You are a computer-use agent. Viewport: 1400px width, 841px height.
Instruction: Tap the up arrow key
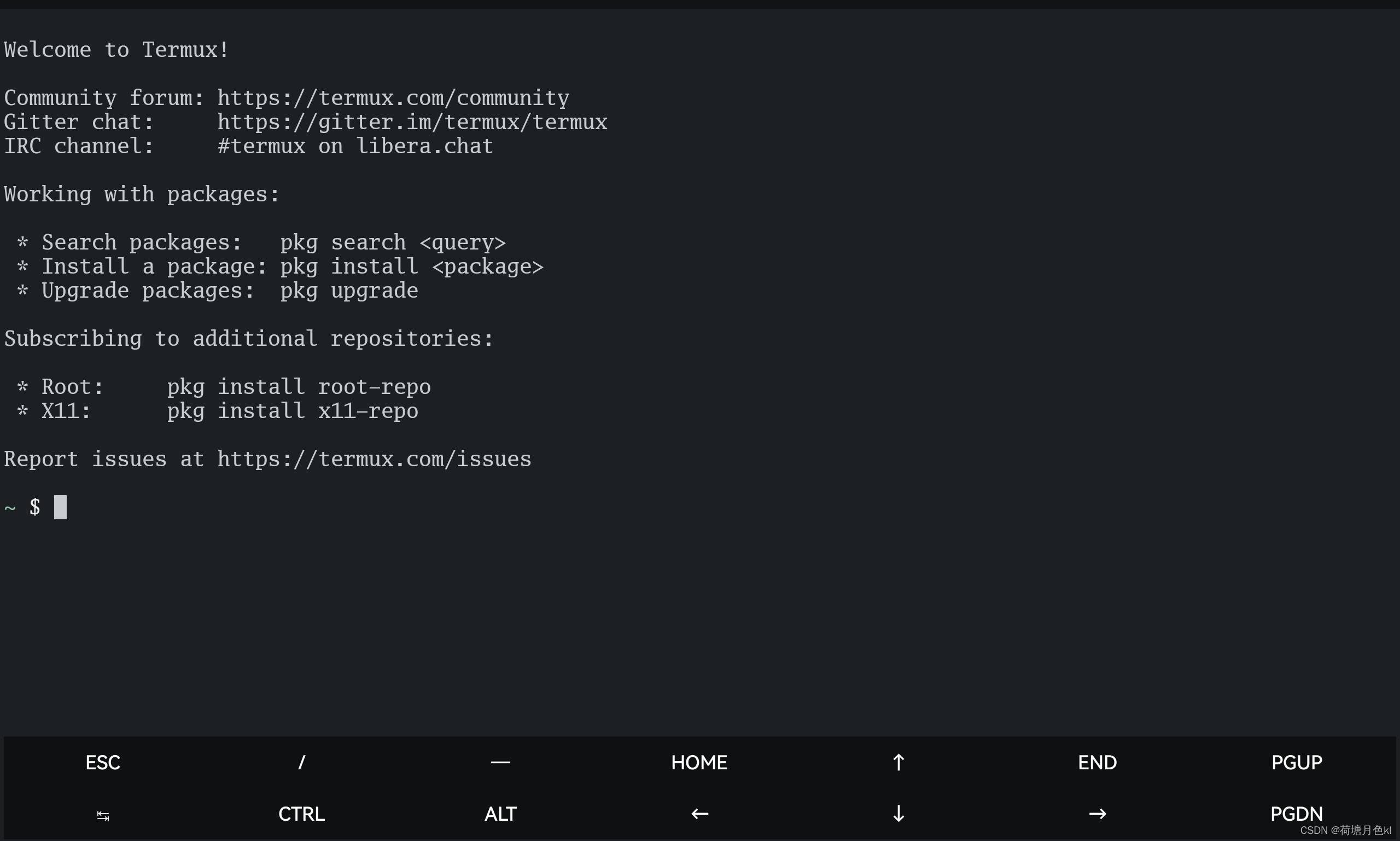click(x=898, y=762)
